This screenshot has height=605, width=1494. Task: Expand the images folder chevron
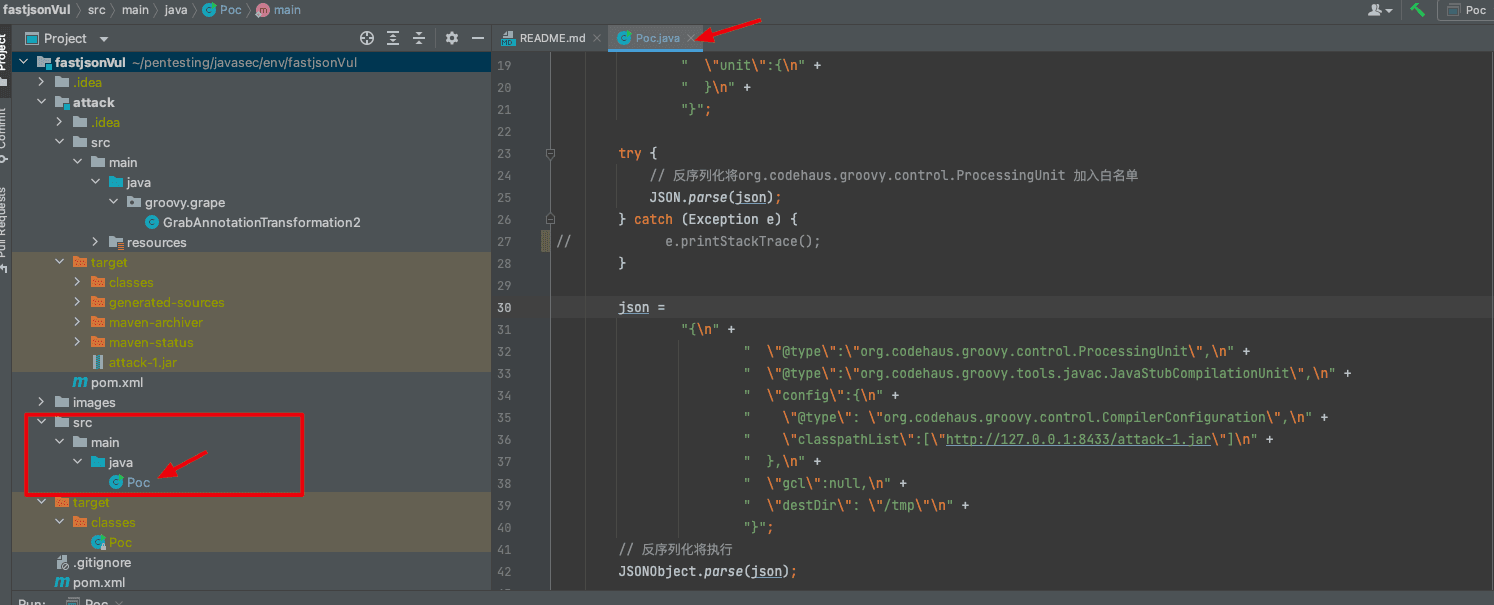point(42,402)
